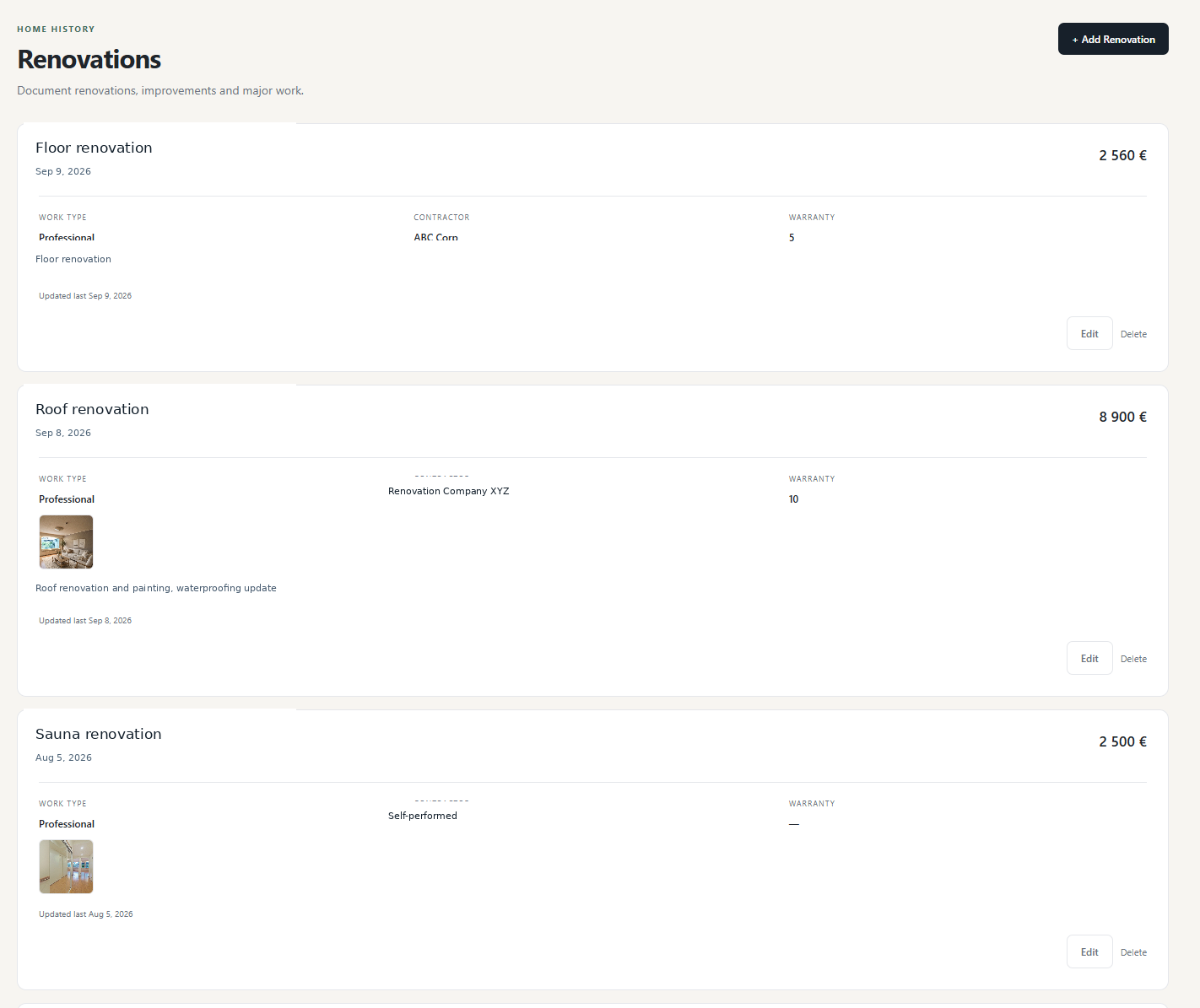Click the 2 560 € cost value
The width and height of the screenshot is (1200, 1008).
pos(1122,155)
